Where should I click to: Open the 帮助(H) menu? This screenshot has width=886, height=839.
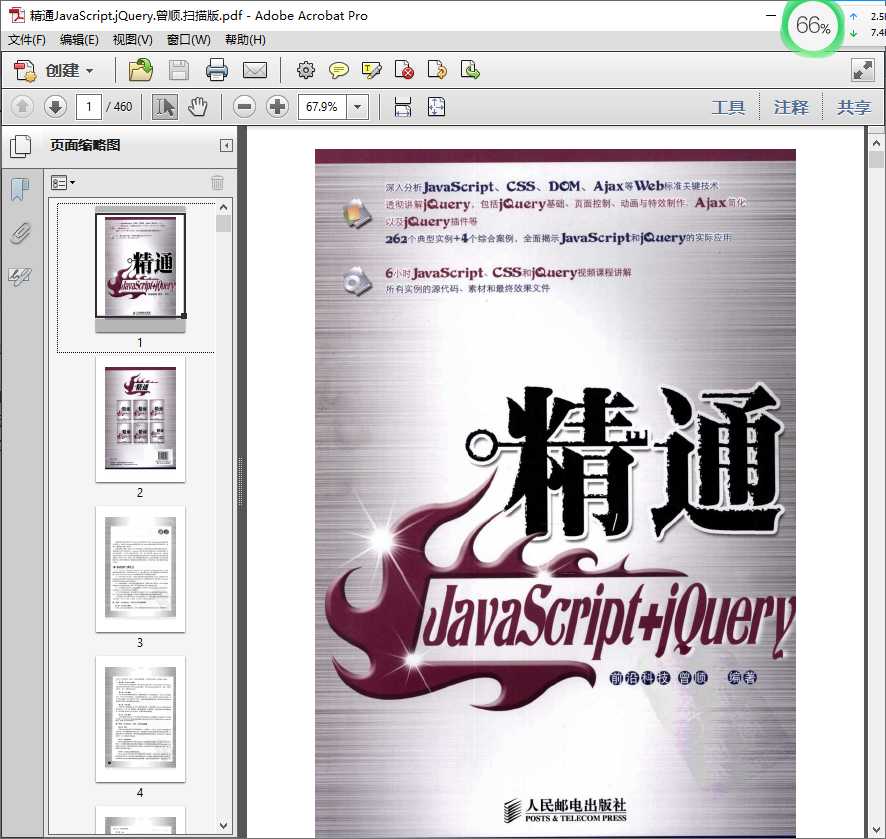coord(245,40)
